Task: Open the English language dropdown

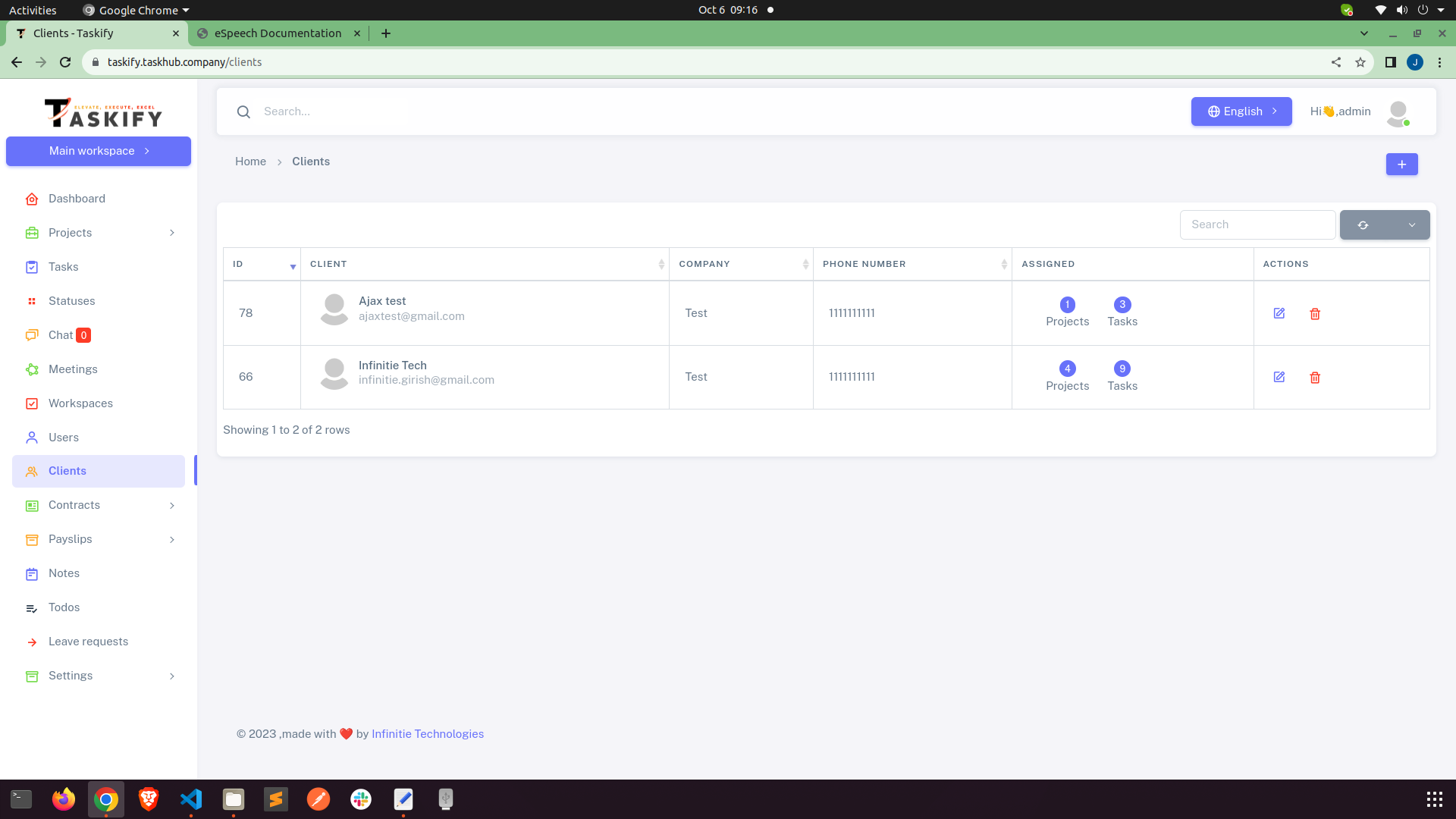Action: (x=1241, y=111)
